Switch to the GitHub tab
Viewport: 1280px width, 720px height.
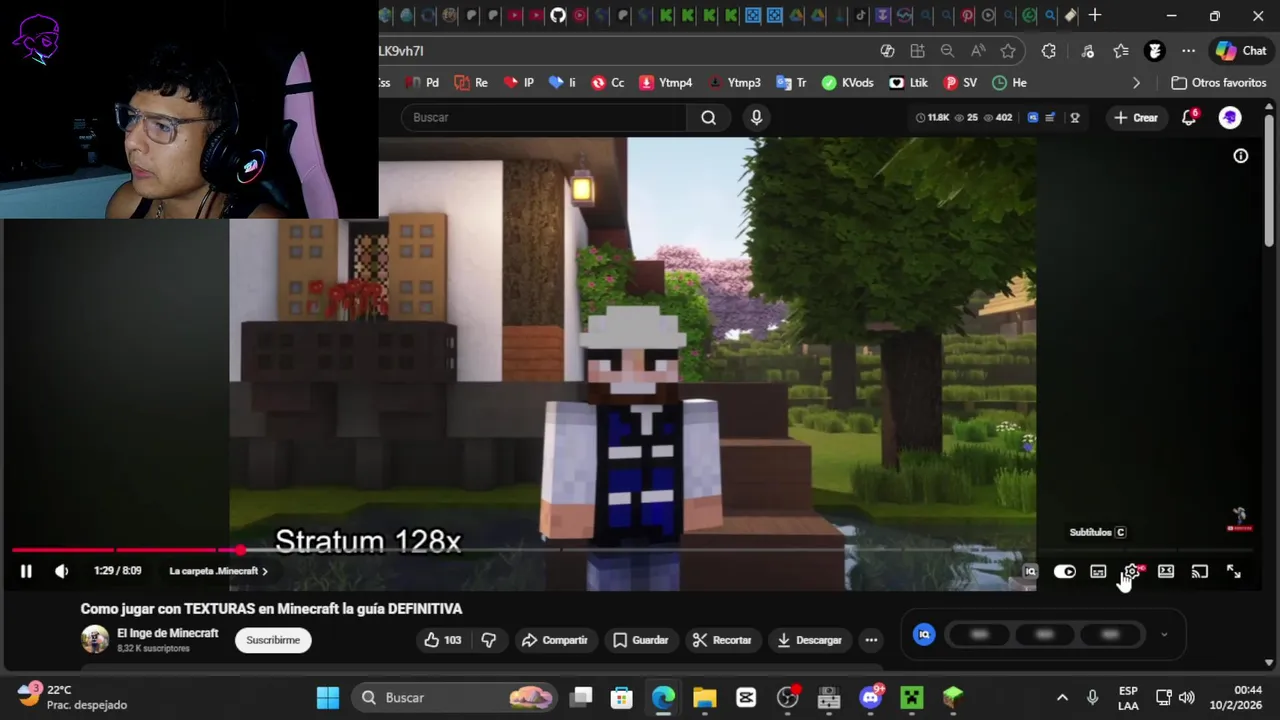558,15
